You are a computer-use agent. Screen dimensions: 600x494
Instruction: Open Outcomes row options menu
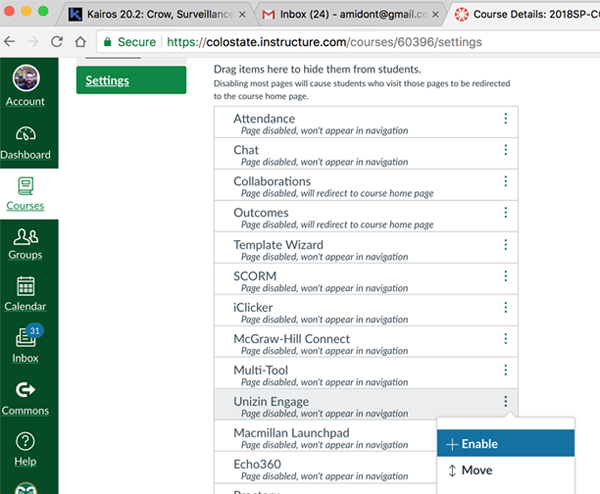505,213
